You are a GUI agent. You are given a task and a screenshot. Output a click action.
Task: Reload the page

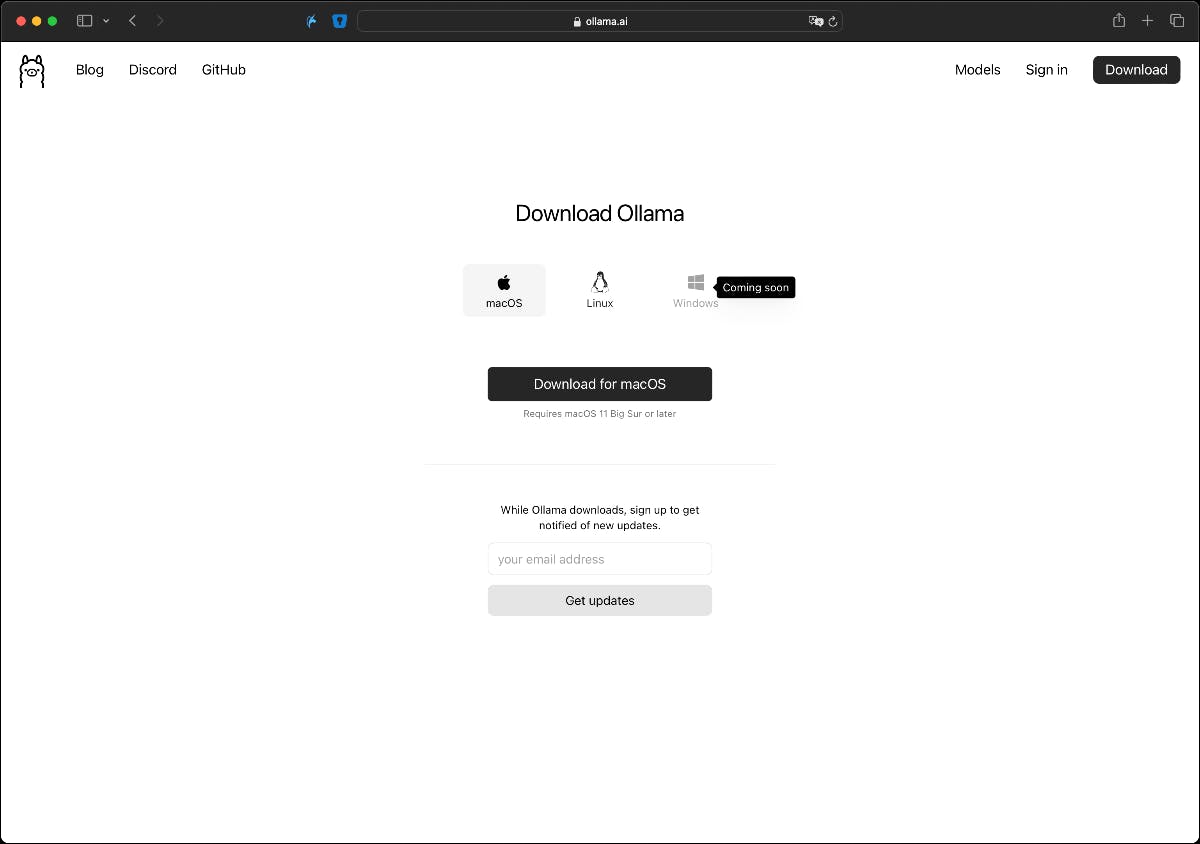point(833,21)
